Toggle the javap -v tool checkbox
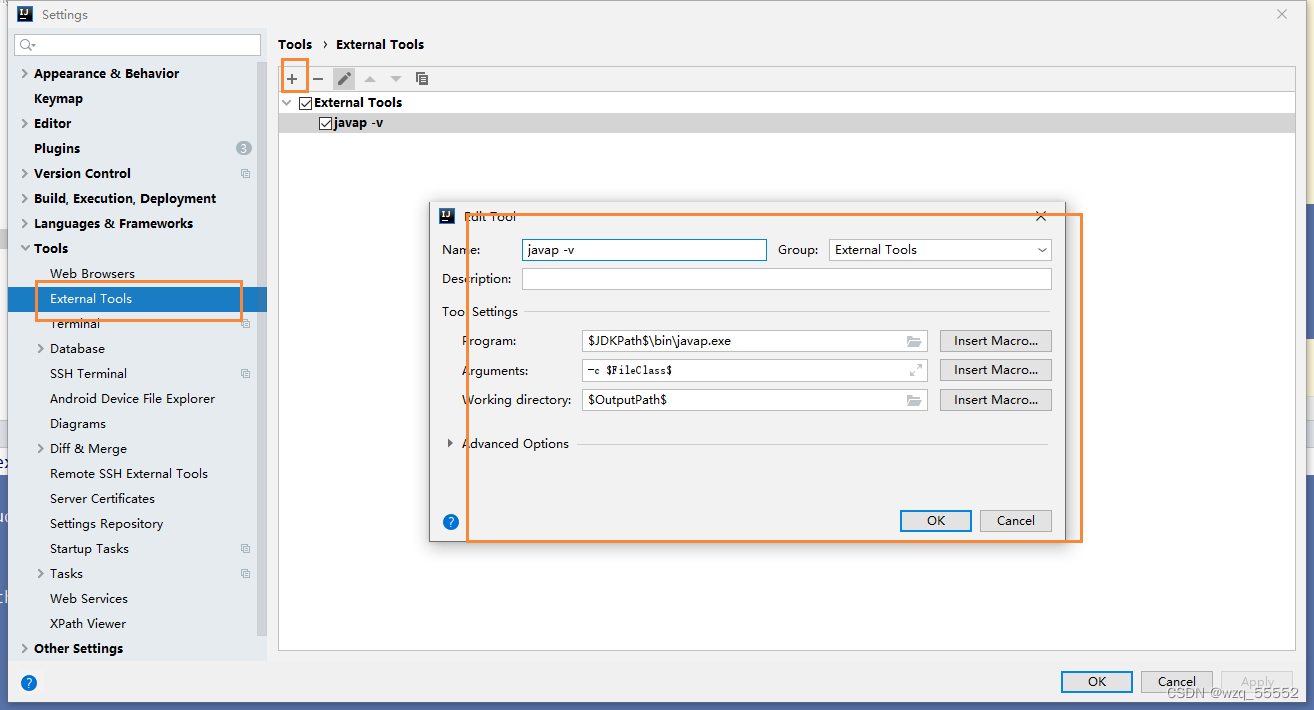 pyautogui.click(x=325, y=124)
